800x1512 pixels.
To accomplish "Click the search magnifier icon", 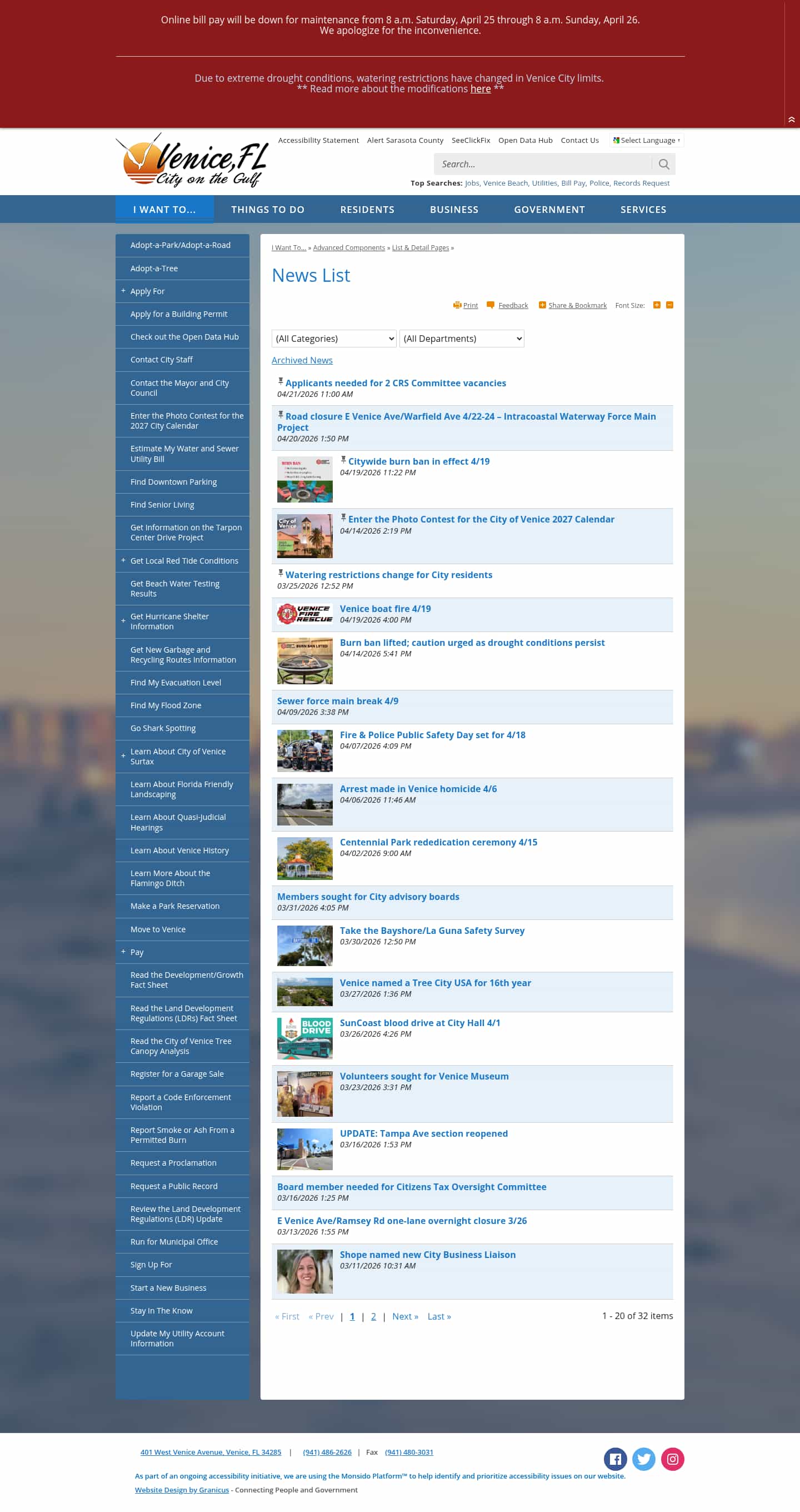I will pyautogui.click(x=663, y=165).
